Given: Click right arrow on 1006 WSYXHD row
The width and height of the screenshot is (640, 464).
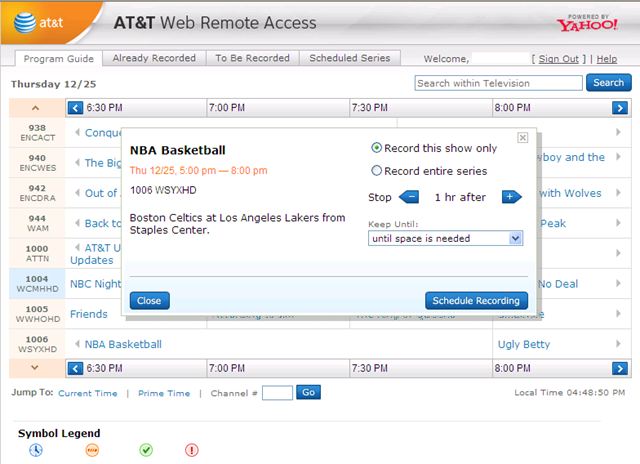Looking at the screenshot, I should tap(618, 344).
